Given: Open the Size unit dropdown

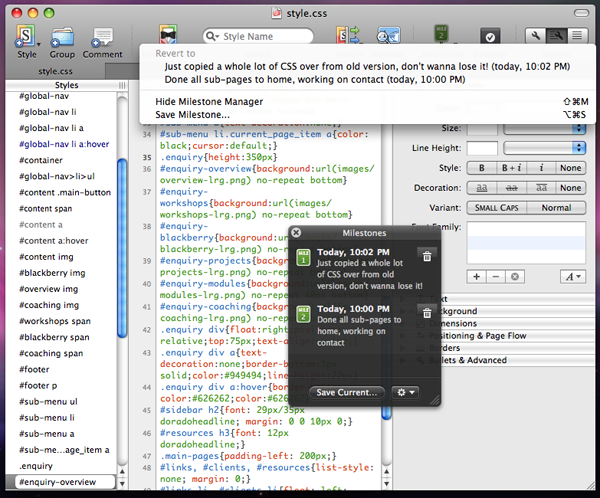Looking at the screenshot, I should (545, 129).
